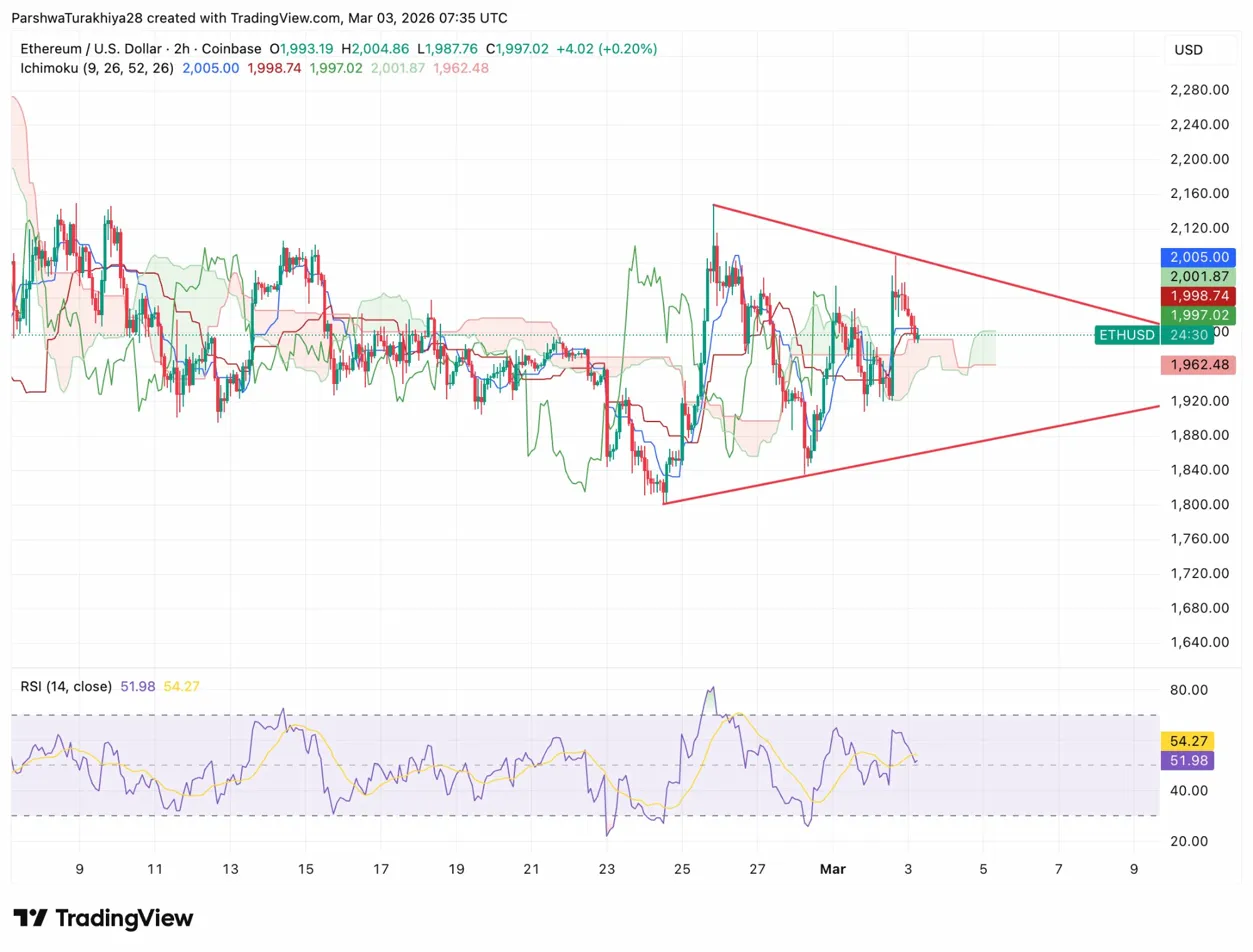Toggle the Ichimoku (9, 26, 52, 26) indicator legend

[97, 68]
